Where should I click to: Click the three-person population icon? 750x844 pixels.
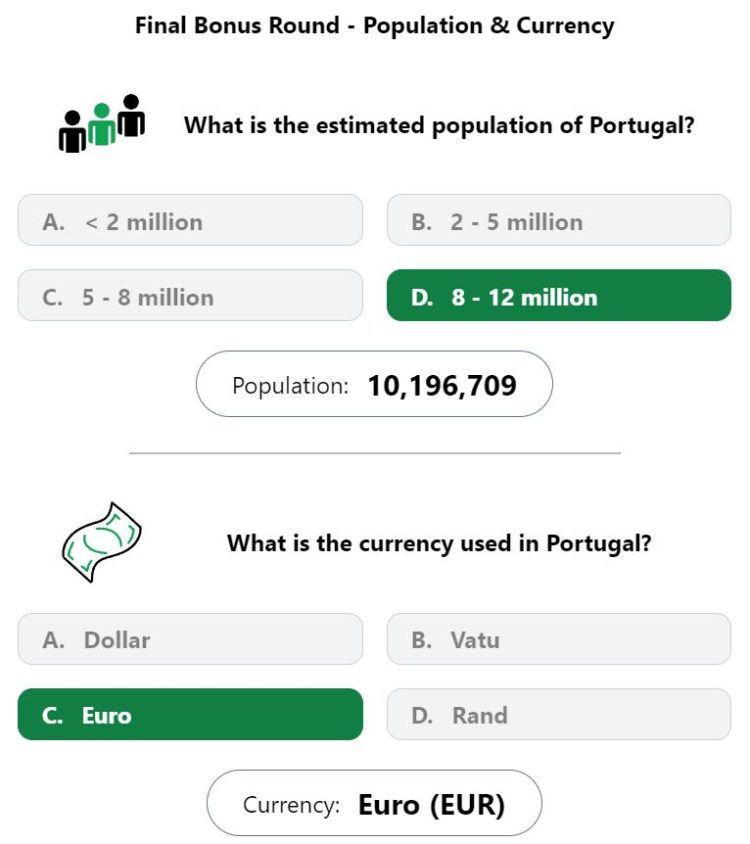pyautogui.click(x=102, y=124)
